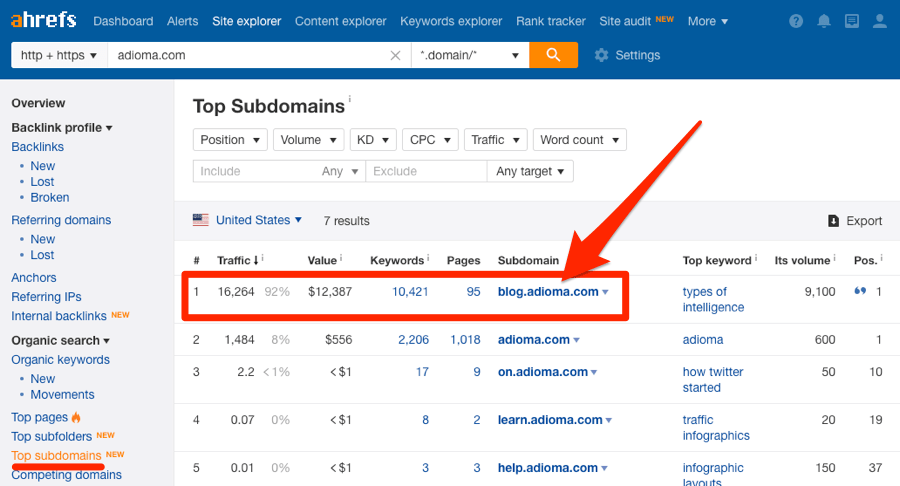The height and width of the screenshot is (486, 900).
Task: Open the CPC filter dropdown
Action: coord(430,140)
